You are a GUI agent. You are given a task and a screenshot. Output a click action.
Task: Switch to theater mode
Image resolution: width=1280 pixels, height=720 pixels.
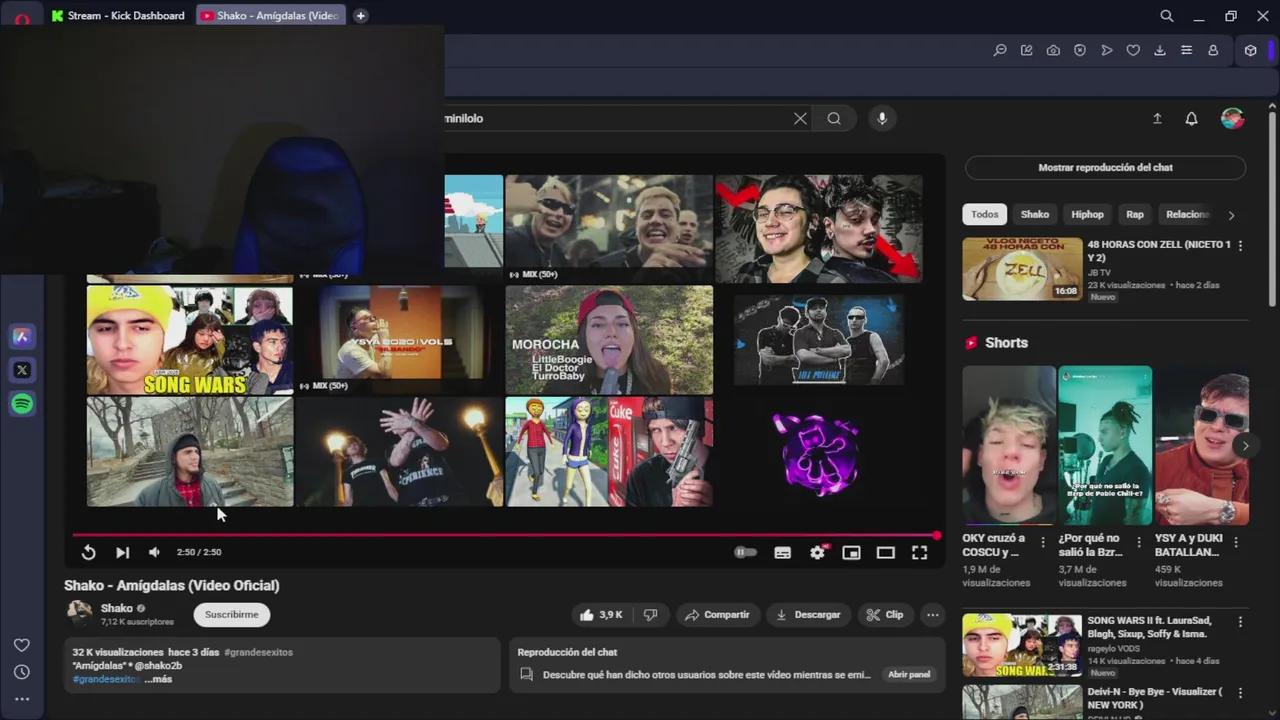click(885, 551)
